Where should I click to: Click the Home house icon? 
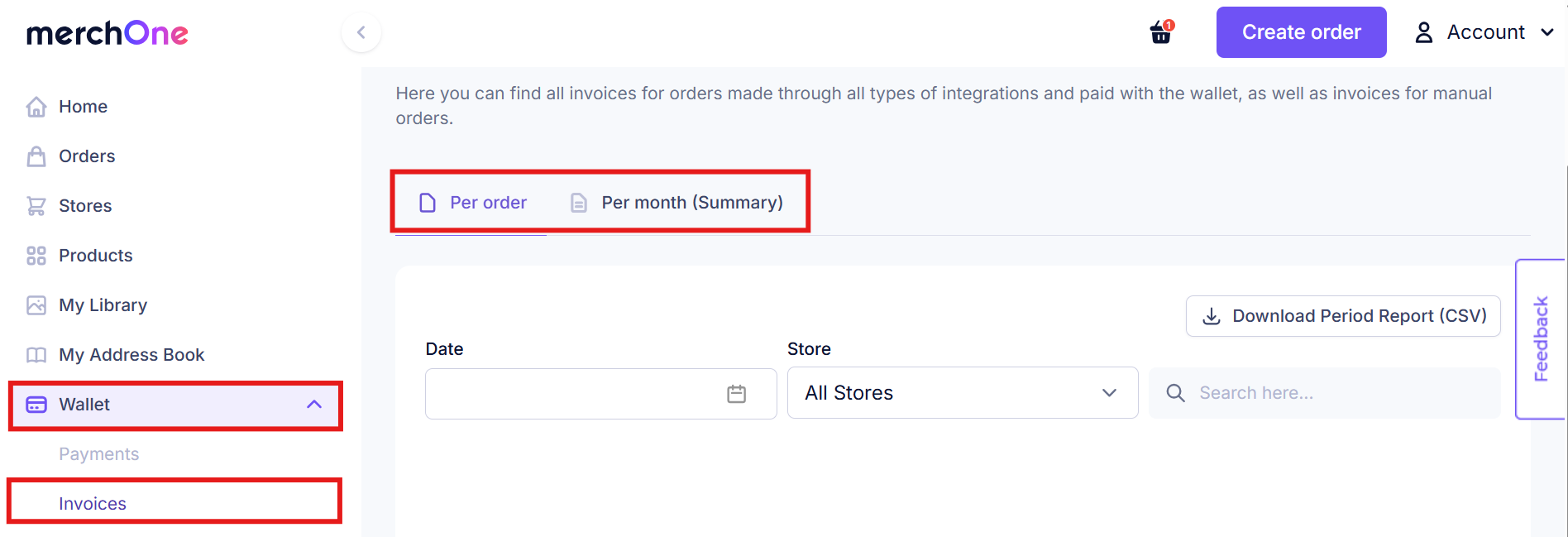pyautogui.click(x=36, y=107)
